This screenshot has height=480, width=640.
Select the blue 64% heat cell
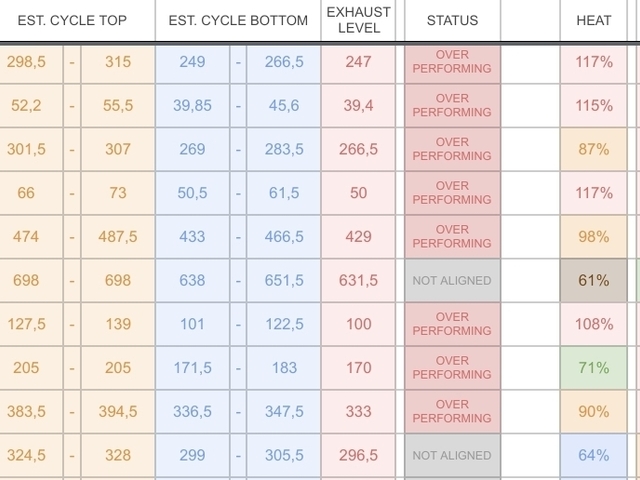point(593,455)
